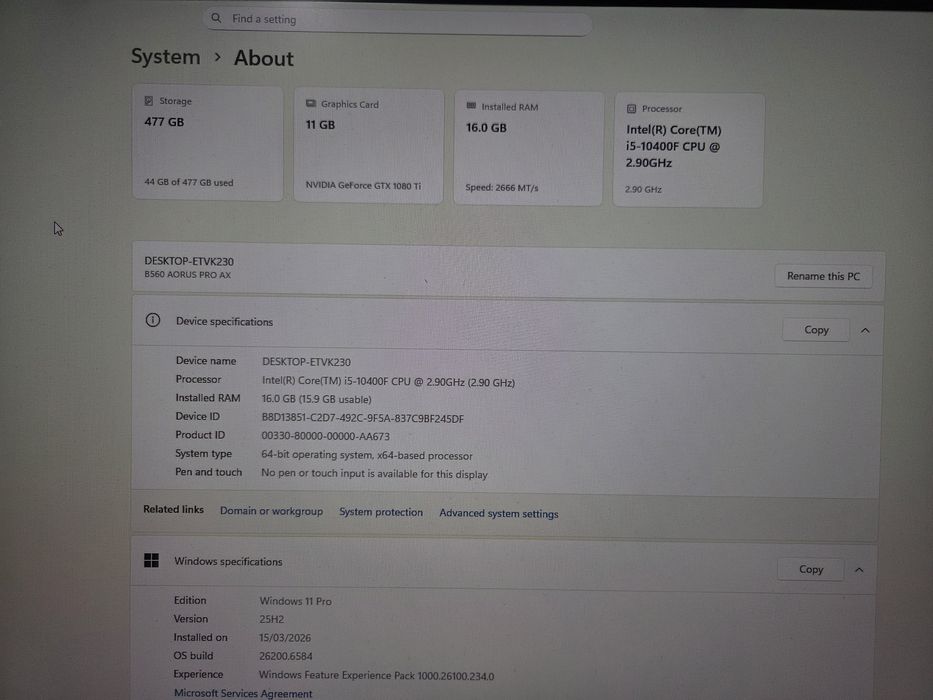
Task: Select the Installed RAM 16.0 GB card
Action: (x=528, y=148)
